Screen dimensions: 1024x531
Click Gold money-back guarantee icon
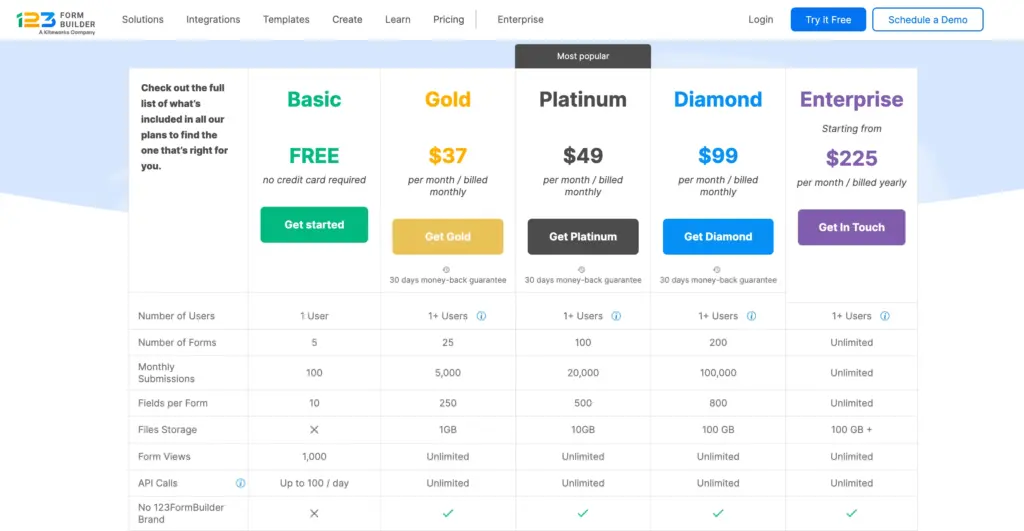[x=447, y=269]
